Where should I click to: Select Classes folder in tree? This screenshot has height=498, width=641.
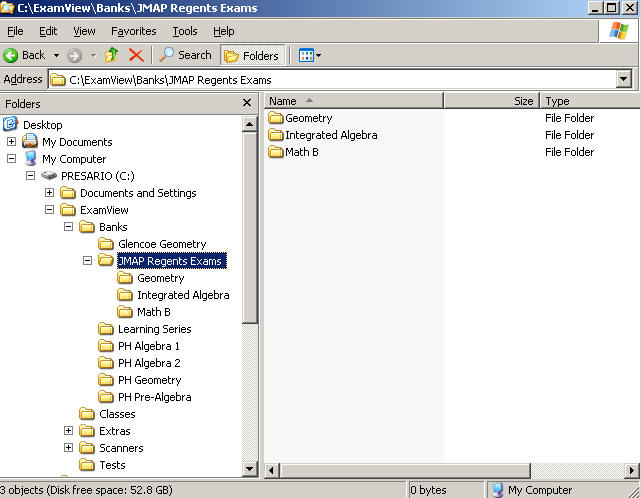[117, 414]
